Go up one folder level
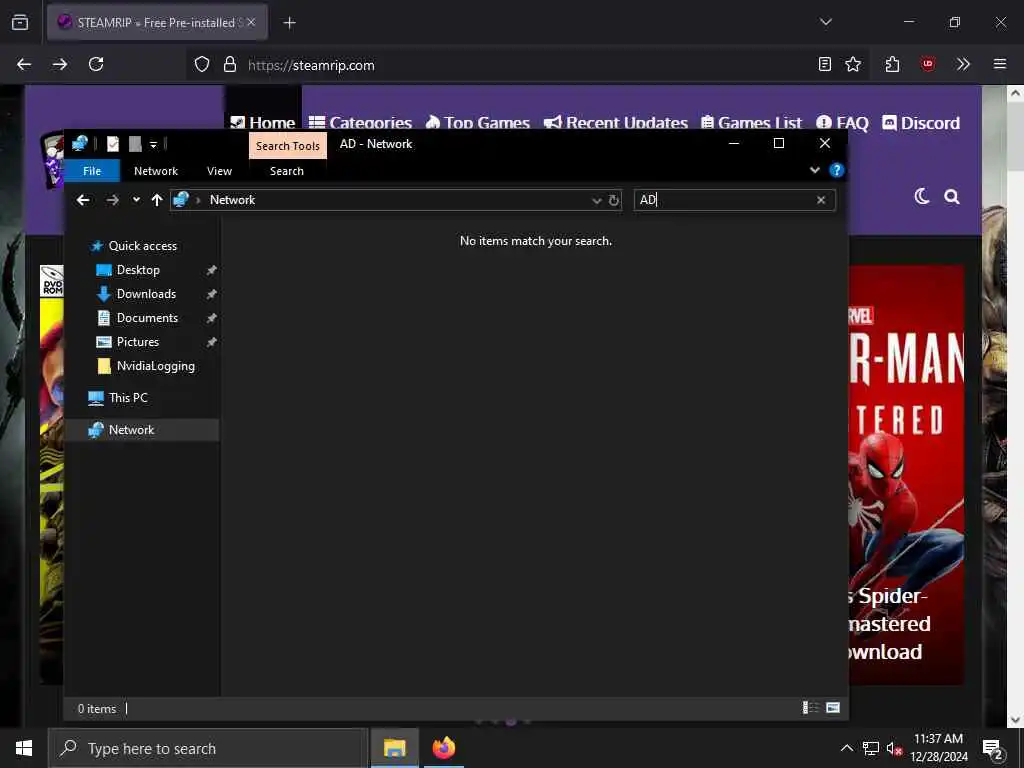Viewport: 1024px width, 768px height. coord(157,200)
